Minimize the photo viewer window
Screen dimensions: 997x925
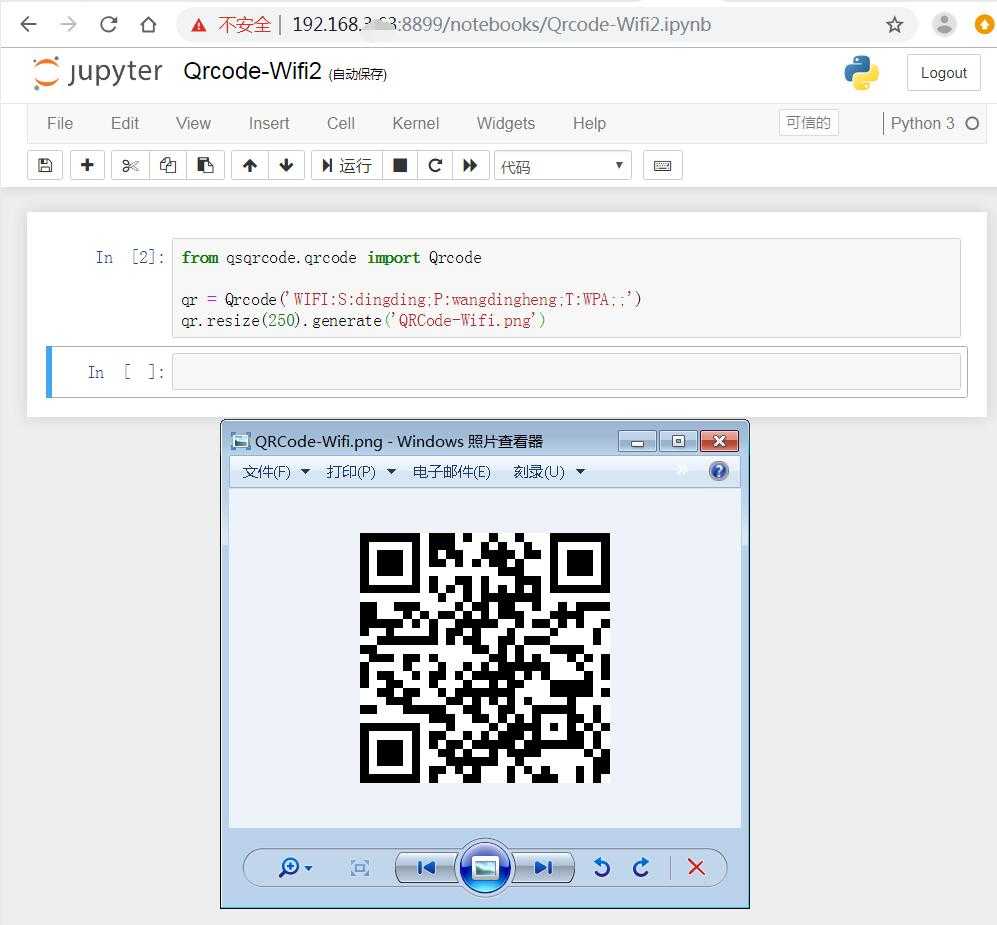click(638, 441)
